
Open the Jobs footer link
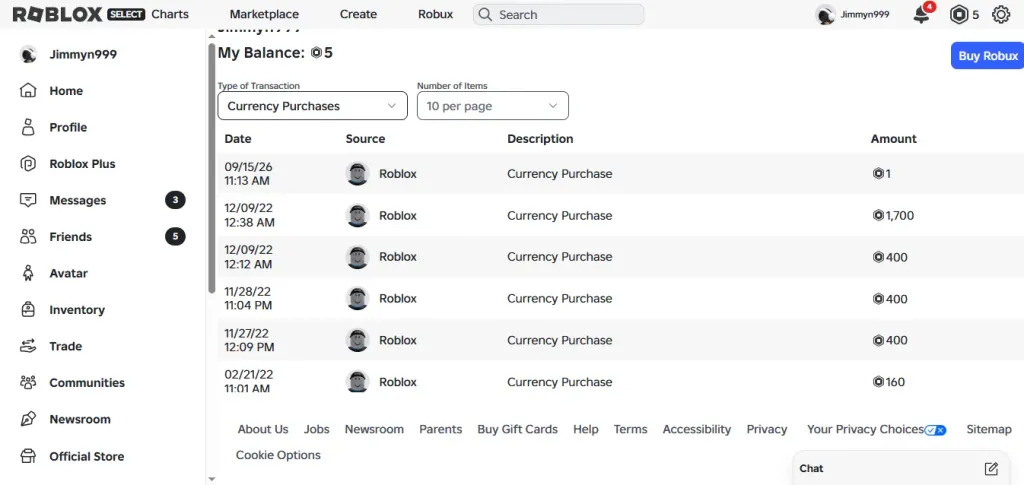tap(316, 430)
